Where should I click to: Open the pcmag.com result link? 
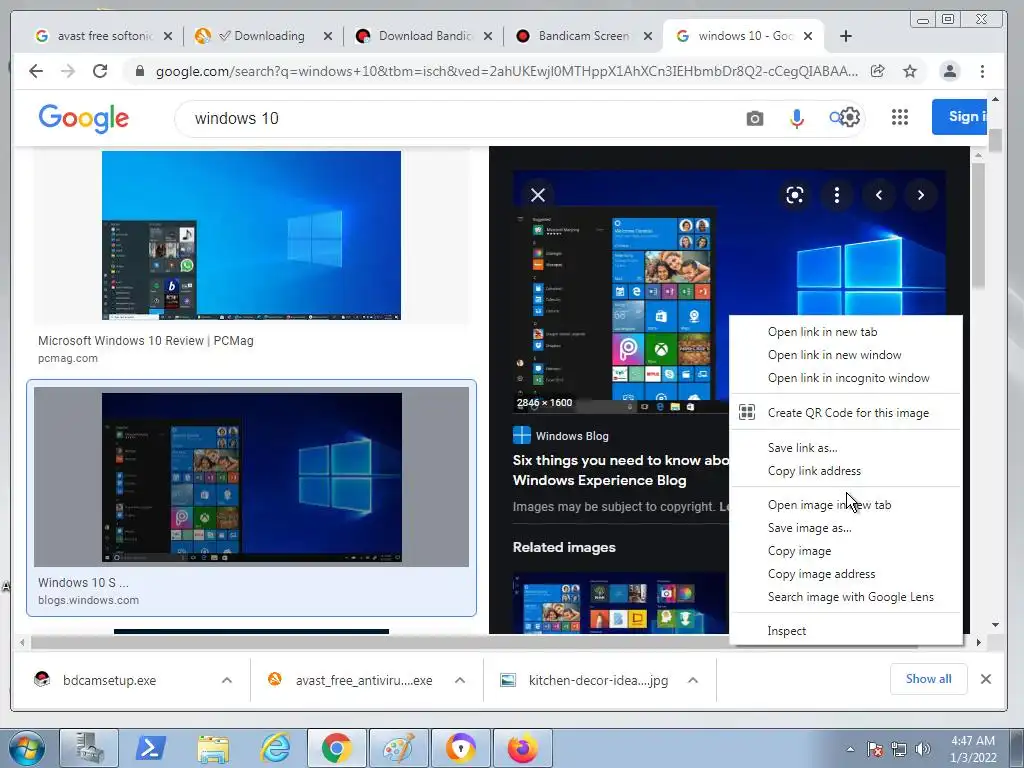tap(68, 359)
